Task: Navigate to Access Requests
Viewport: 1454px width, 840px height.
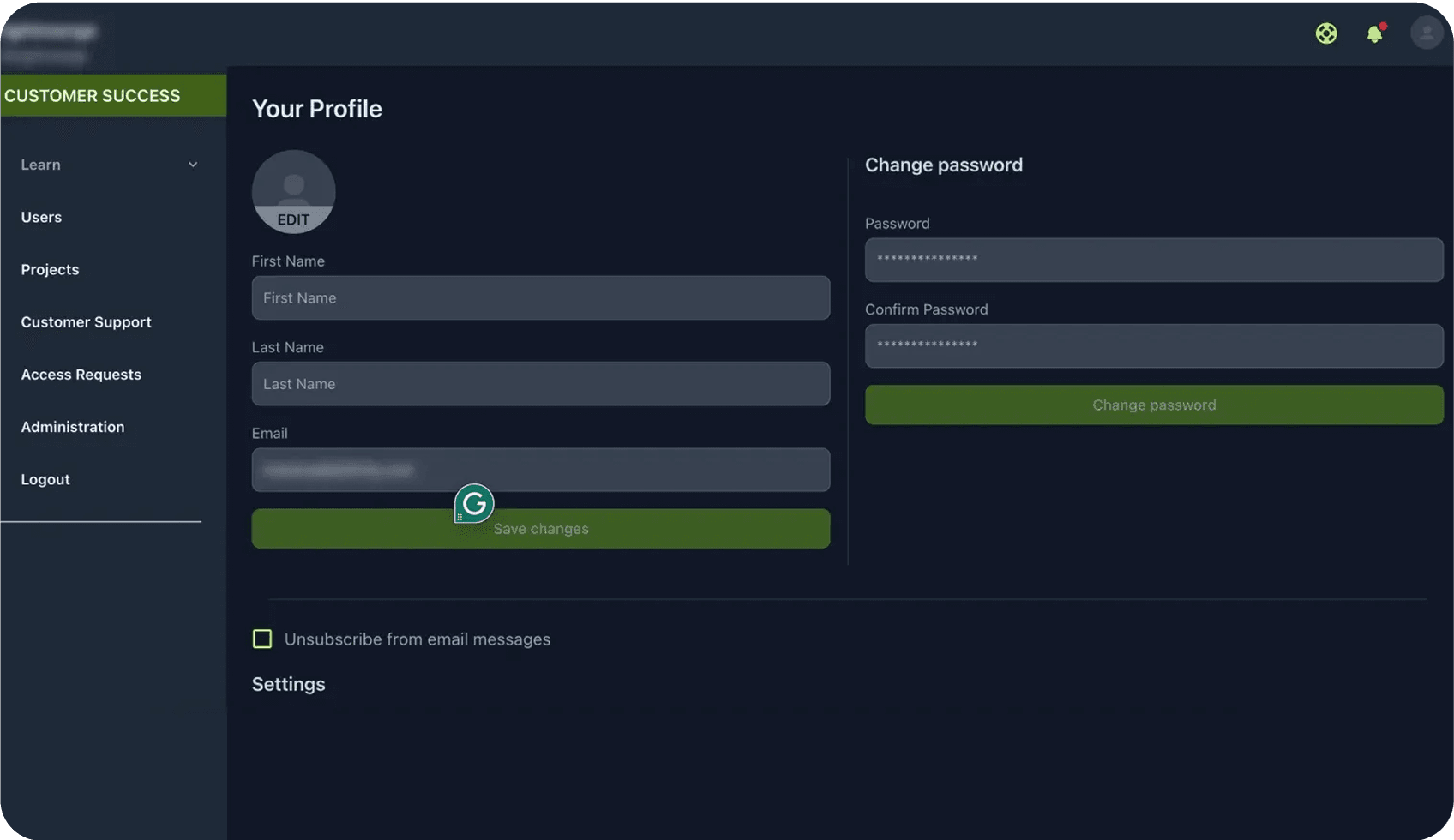Action: pyautogui.click(x=81, y=375)
